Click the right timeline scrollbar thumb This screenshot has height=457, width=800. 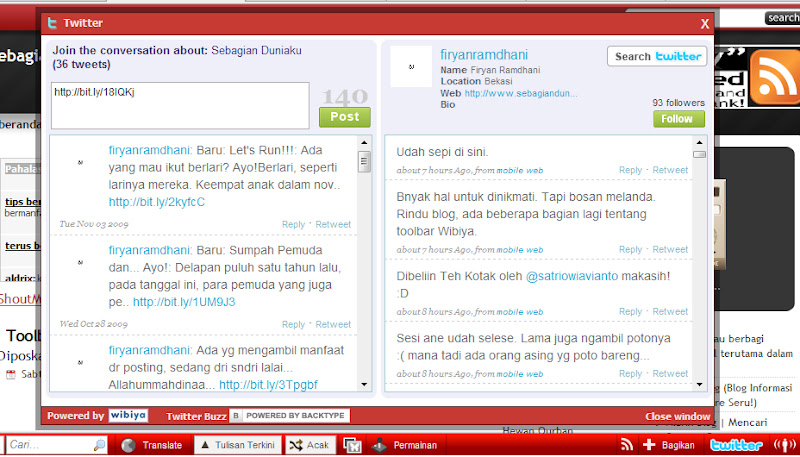699,155
